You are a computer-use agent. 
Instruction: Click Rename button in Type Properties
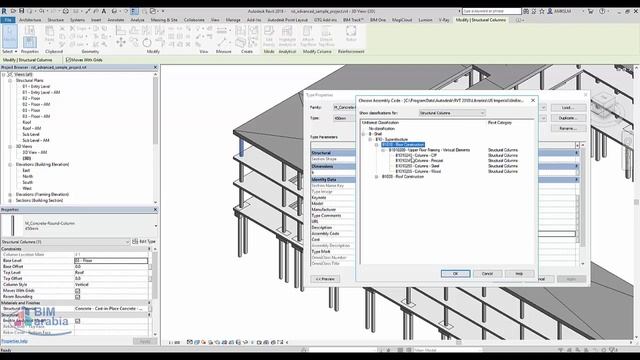[x=568, y=128]
